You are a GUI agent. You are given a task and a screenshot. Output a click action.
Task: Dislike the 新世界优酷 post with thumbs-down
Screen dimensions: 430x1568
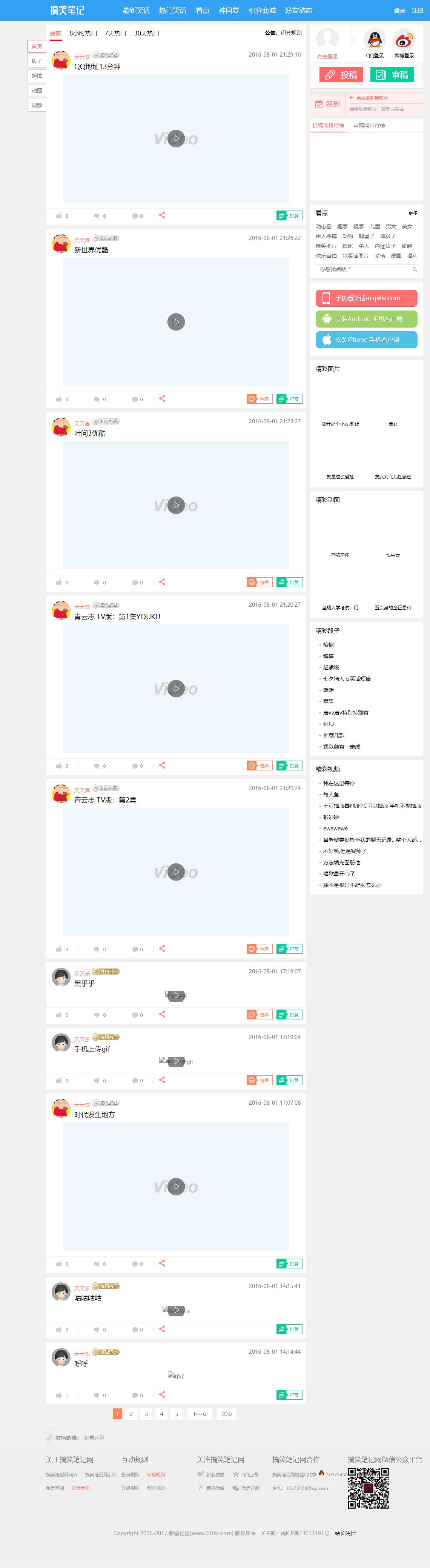[96, 399]
